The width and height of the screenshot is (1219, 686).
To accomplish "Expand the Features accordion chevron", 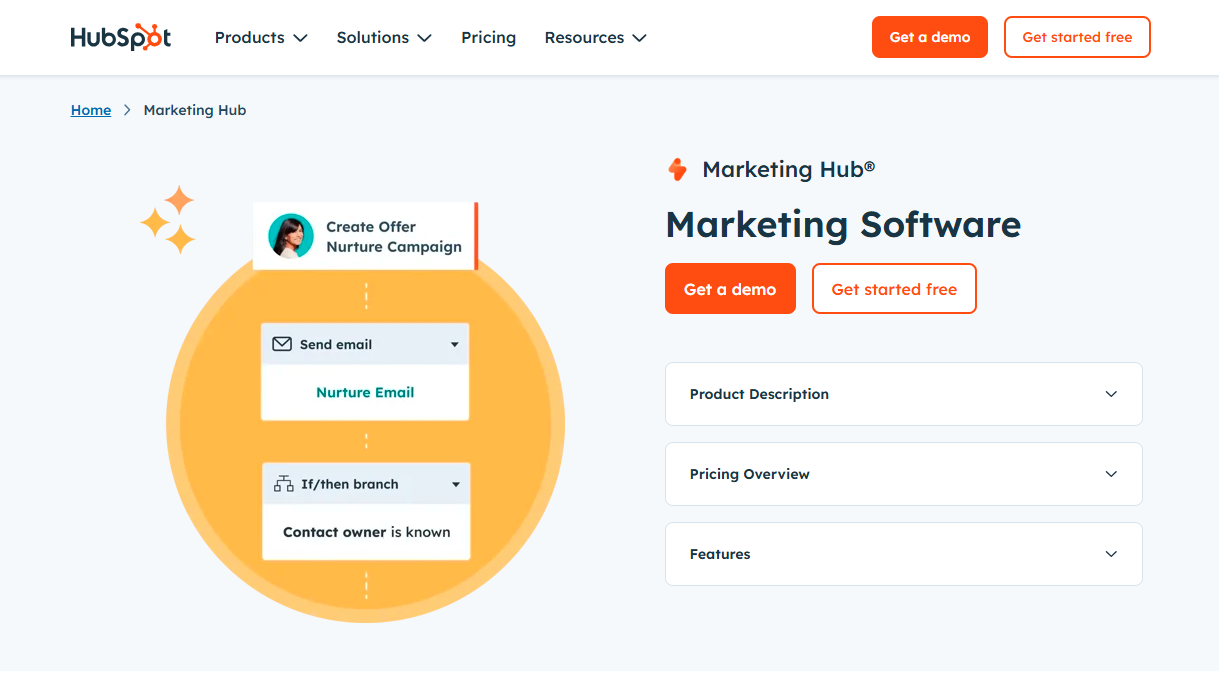I will click(1110, 554).
